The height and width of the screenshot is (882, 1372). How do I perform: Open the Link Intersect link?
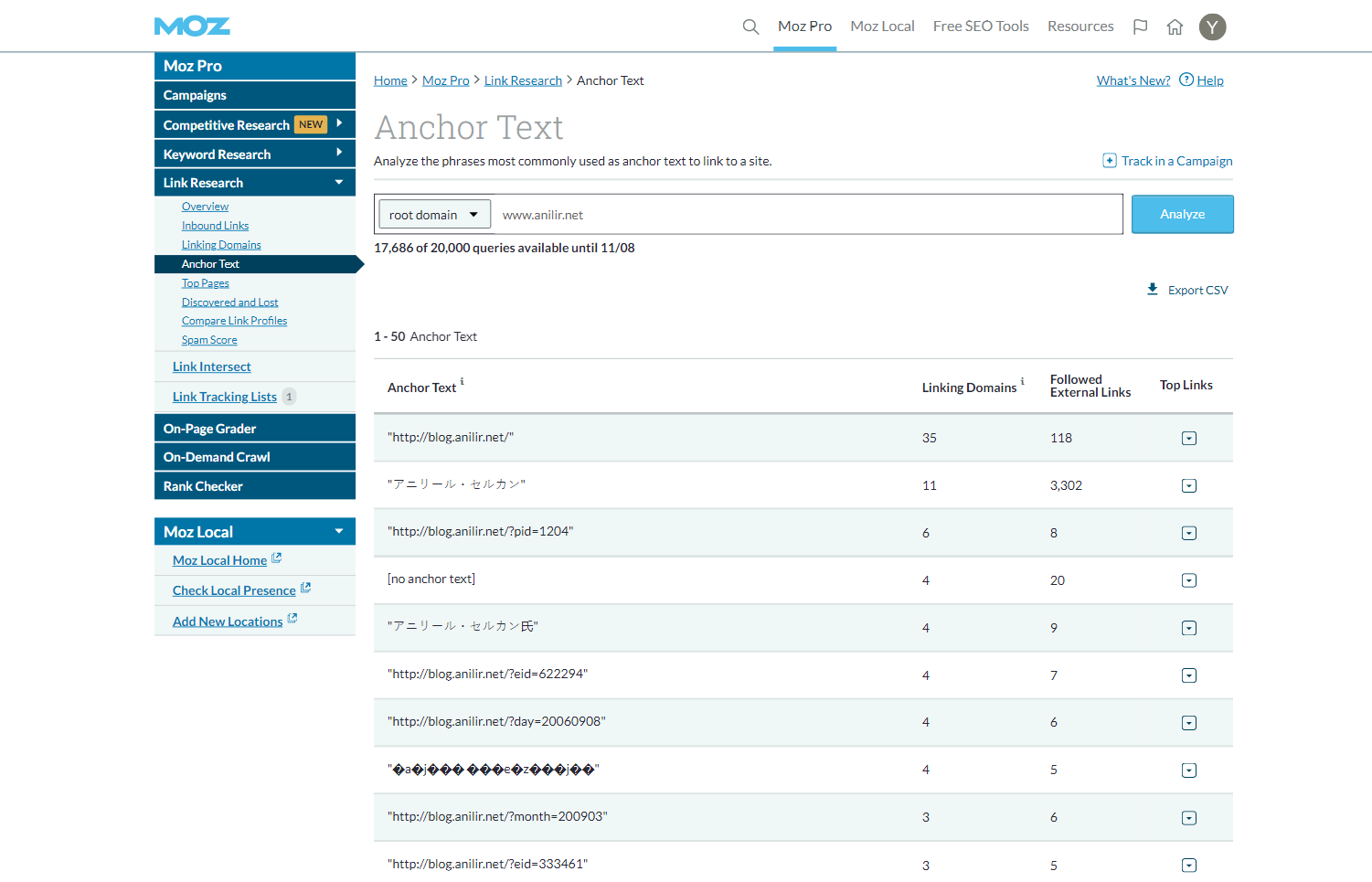tap(211, 367)
